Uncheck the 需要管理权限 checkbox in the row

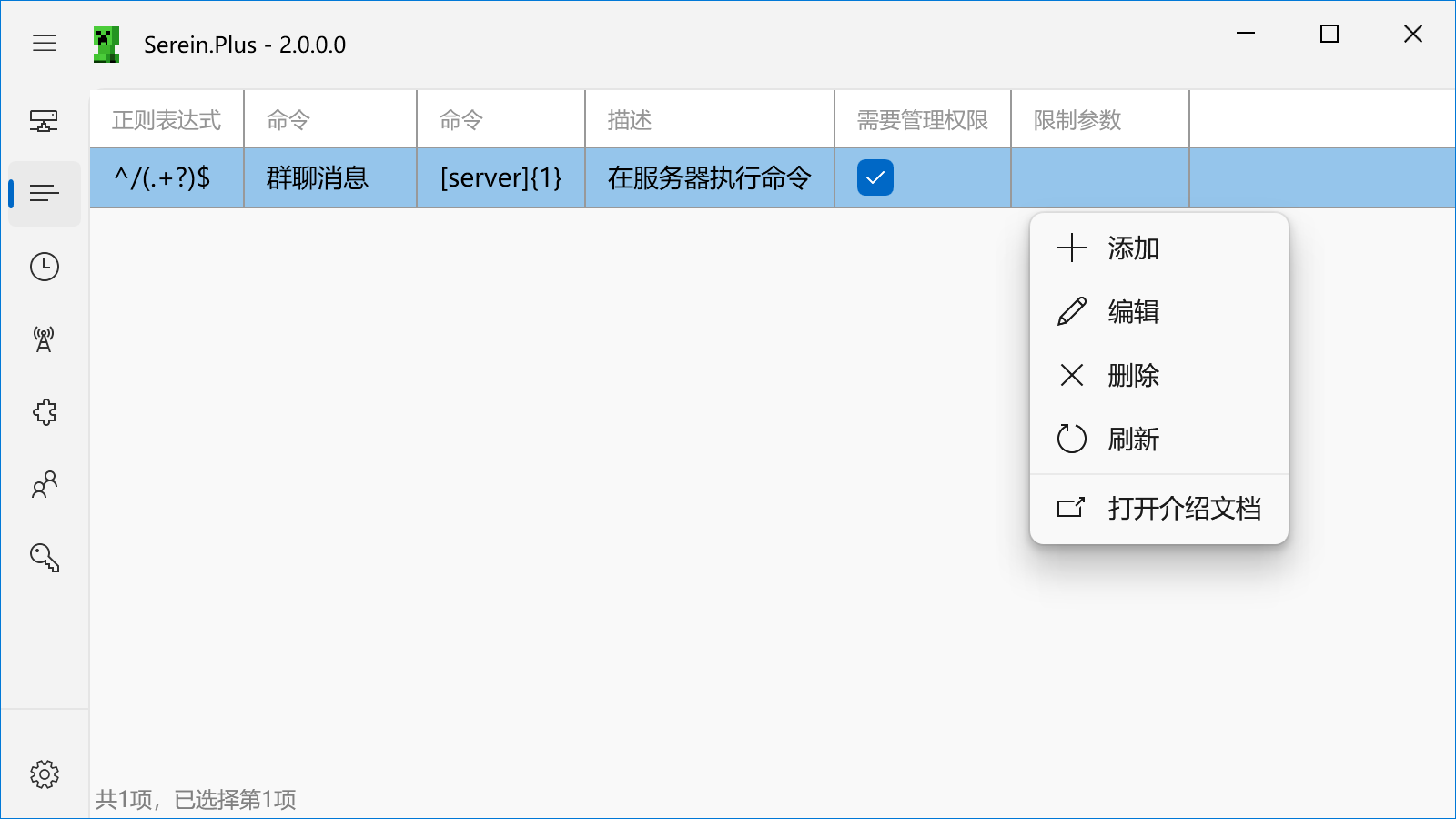[x=875, y=177]
